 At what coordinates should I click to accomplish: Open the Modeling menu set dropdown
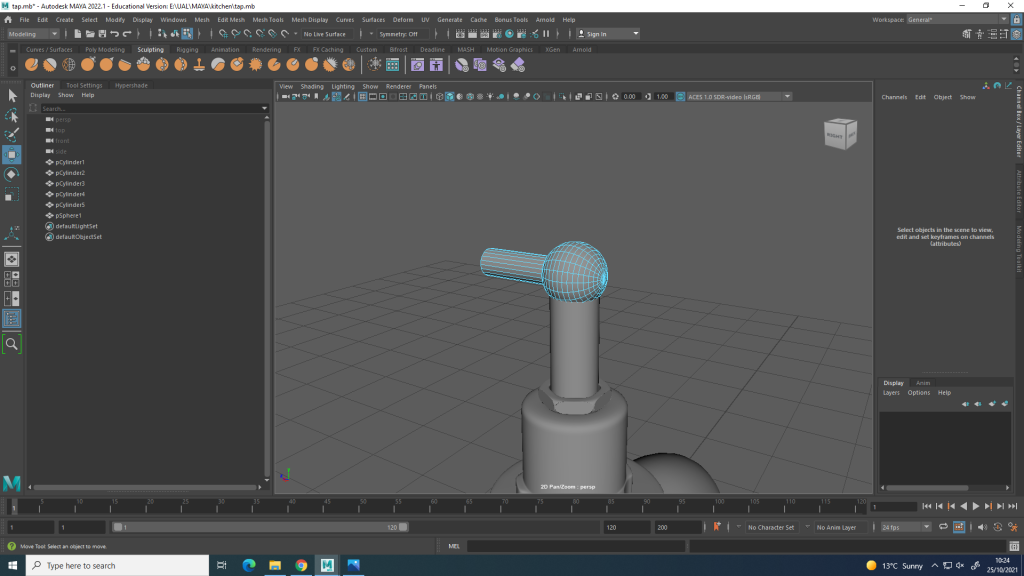pyautogui.click(x=33, y=34)
